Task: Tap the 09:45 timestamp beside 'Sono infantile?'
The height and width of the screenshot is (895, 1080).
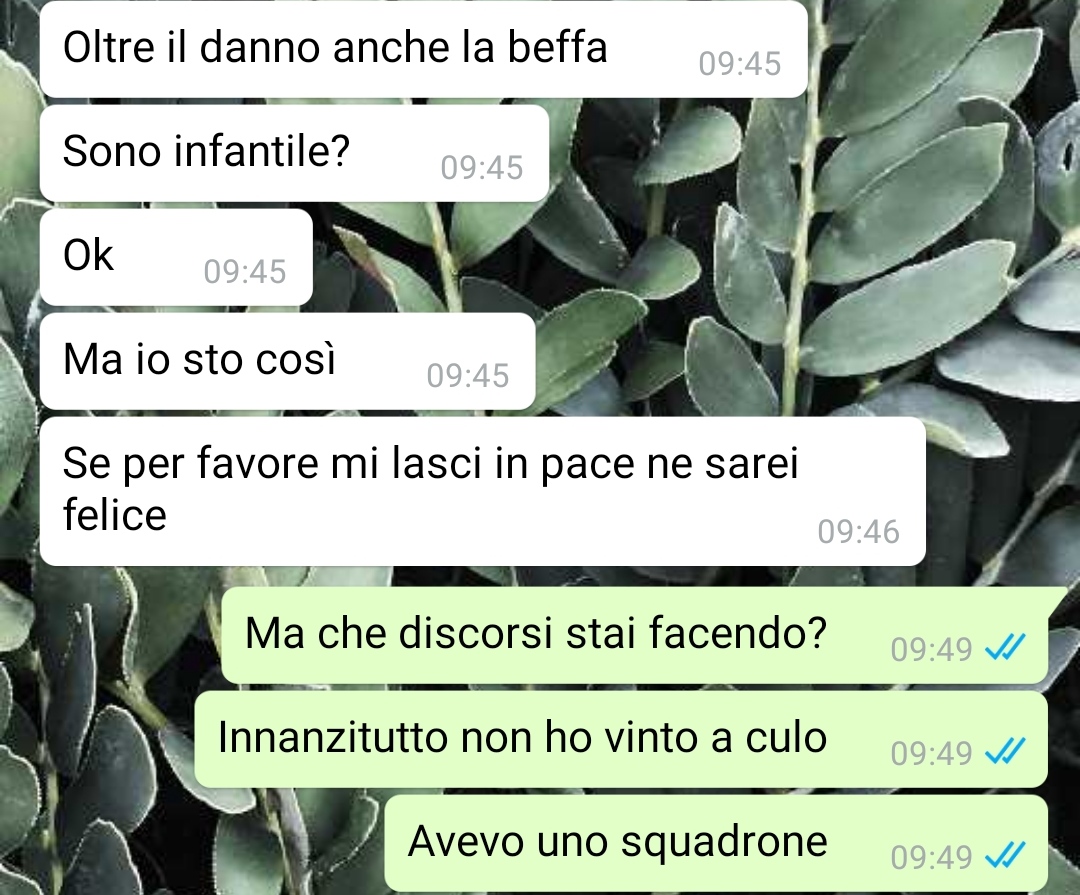Action: click(x=481, y=167)
